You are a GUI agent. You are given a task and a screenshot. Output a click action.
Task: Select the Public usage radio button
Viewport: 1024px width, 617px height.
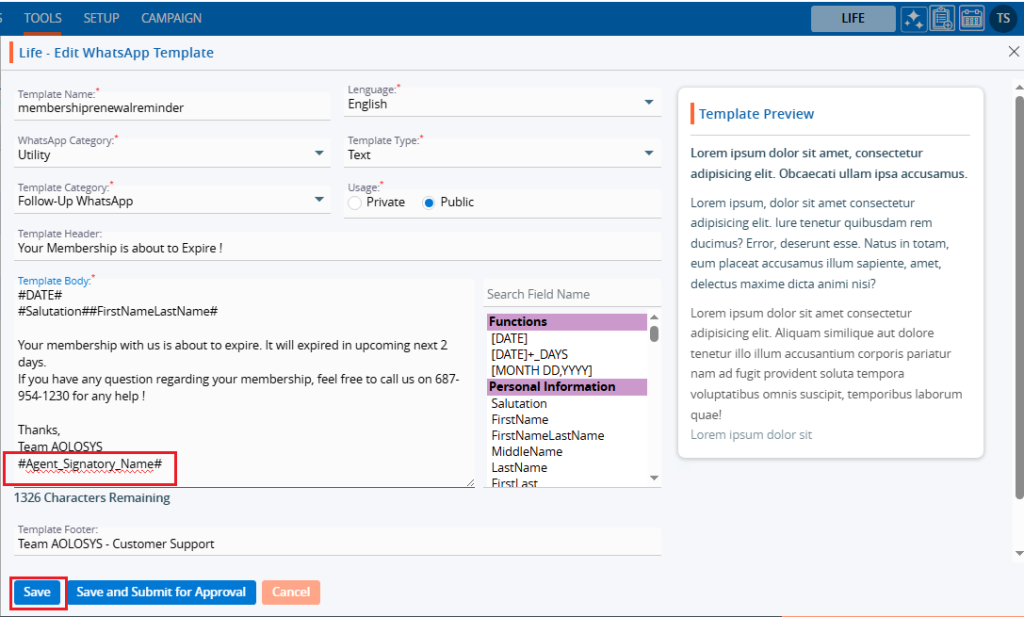429,202
